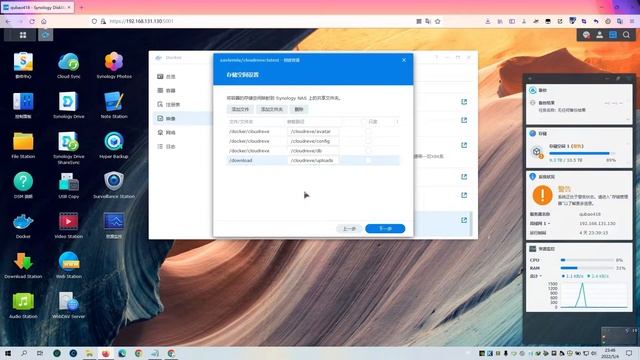Switch to 注册表 in Docker sidebar

pos(182,104)
